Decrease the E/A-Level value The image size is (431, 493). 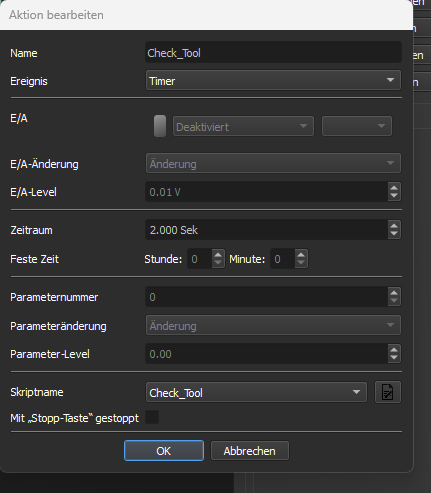point(394,196)
